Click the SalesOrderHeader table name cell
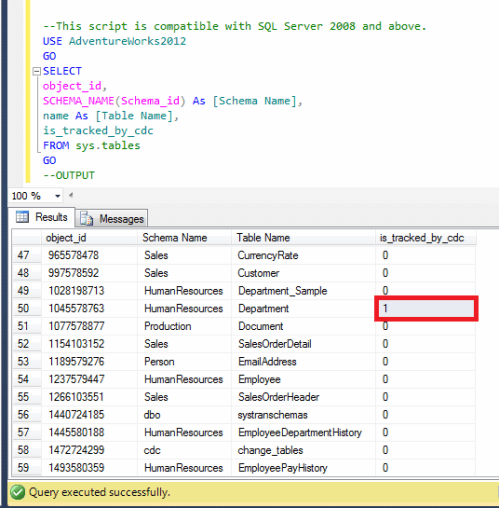The height and width of the screenshot is (508, 499). [303, 397]
